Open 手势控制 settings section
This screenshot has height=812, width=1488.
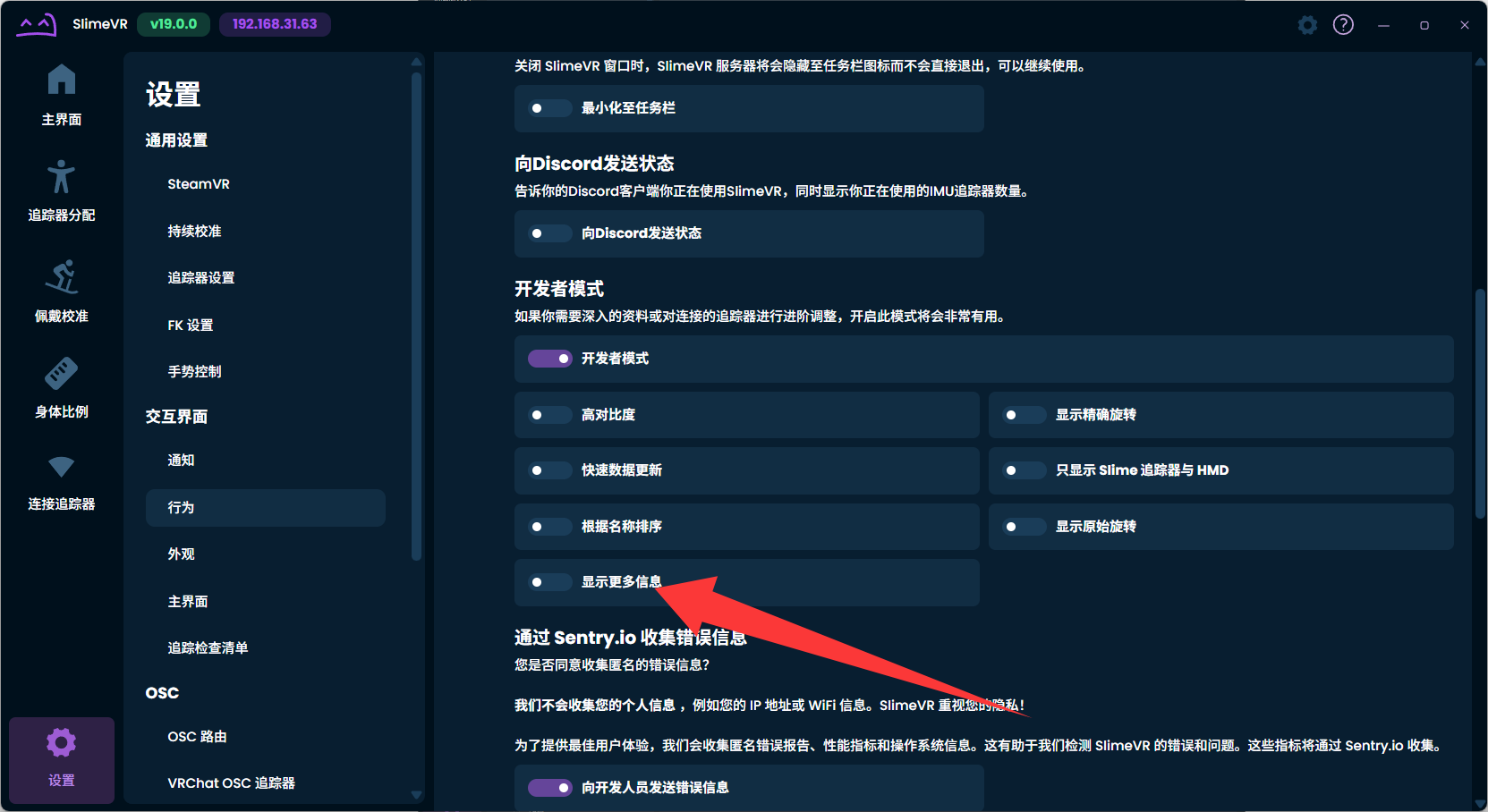(x=265, y=371)
